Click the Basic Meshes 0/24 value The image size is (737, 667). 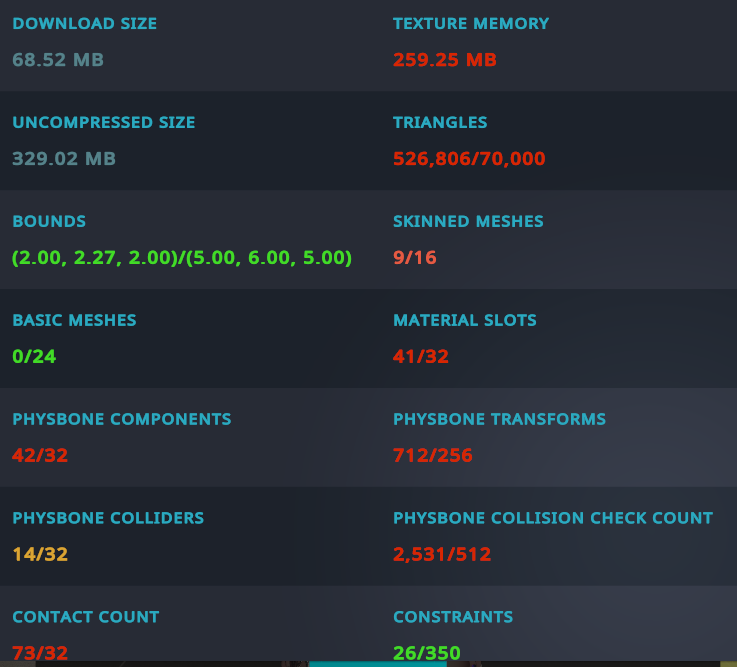pyautogui.click(x=34, y=356)
